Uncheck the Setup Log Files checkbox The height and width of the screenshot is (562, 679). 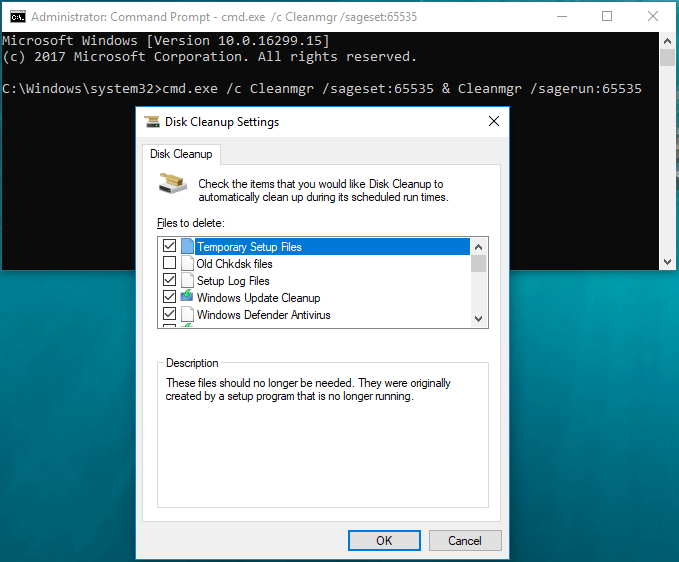click(x=169, y=280)
